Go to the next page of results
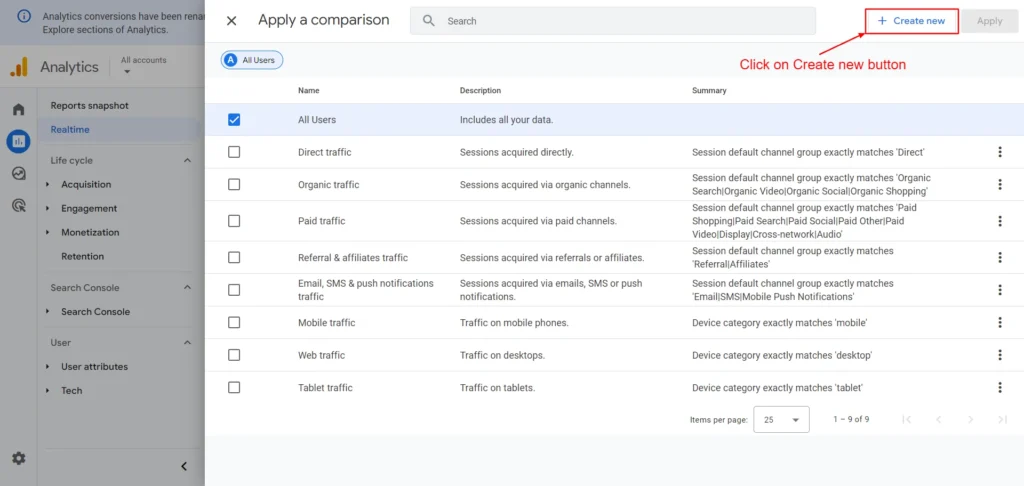This screenshot has width=1024, height=486. (x=970, y=419)
